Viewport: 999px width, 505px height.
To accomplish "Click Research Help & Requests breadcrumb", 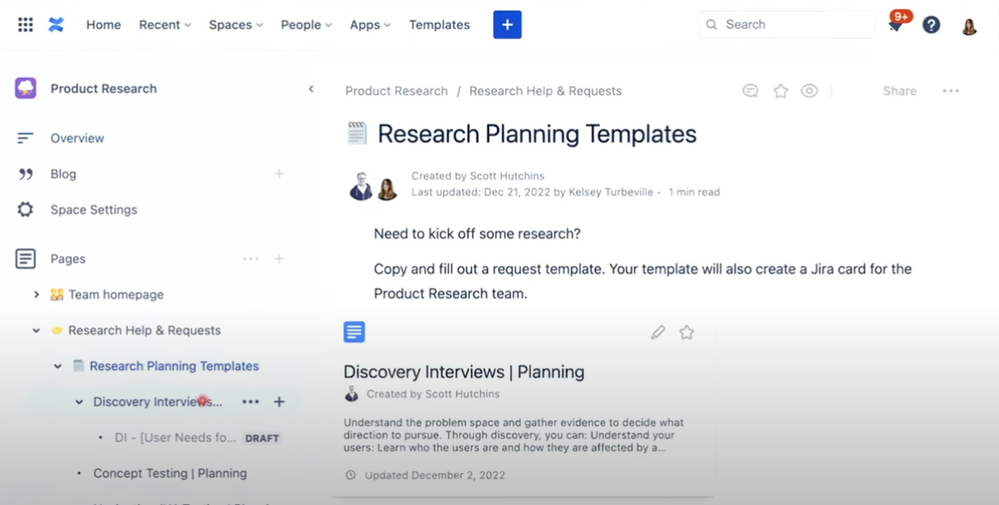I will click(545, 91).
